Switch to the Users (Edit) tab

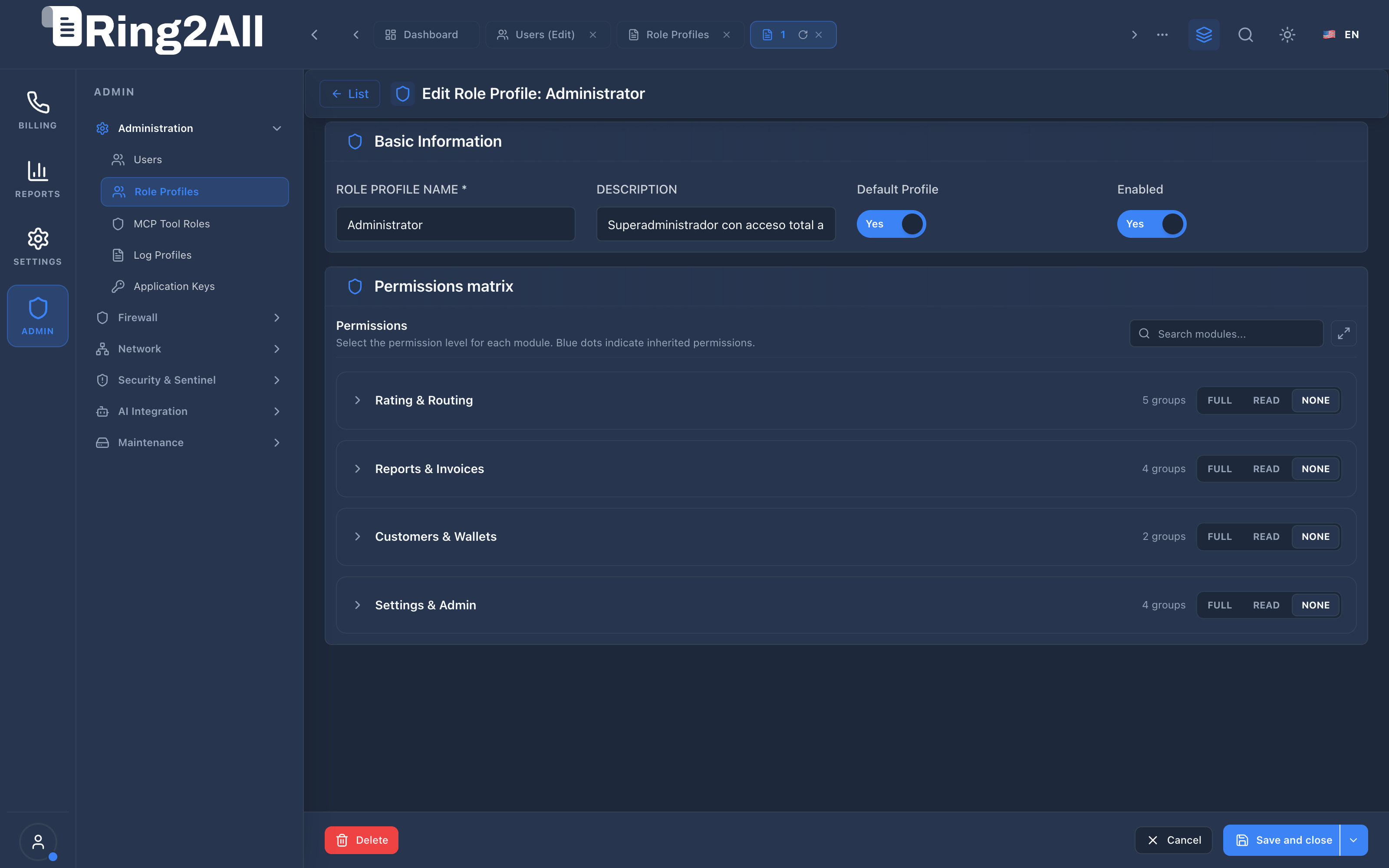(544, 34)
